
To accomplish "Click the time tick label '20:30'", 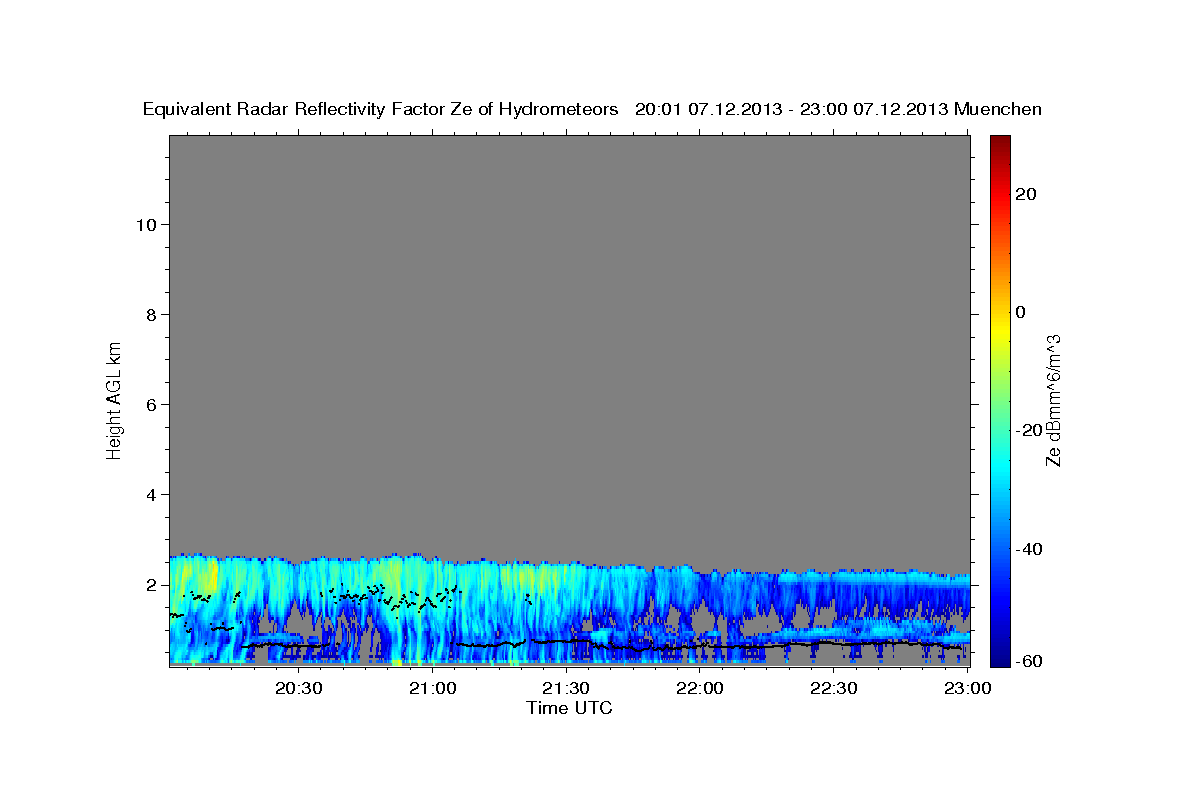I will pyautogui.click(x=299, y=688).
